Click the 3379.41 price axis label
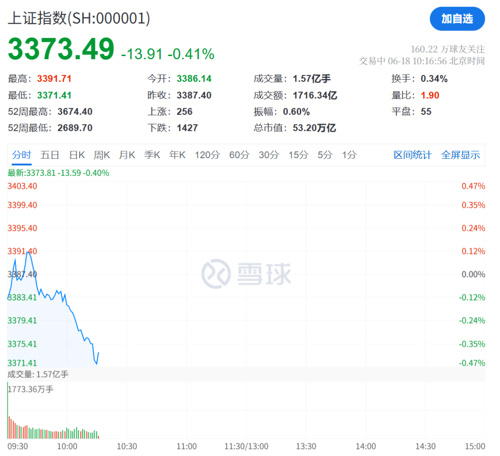 (x=22, y=321)
